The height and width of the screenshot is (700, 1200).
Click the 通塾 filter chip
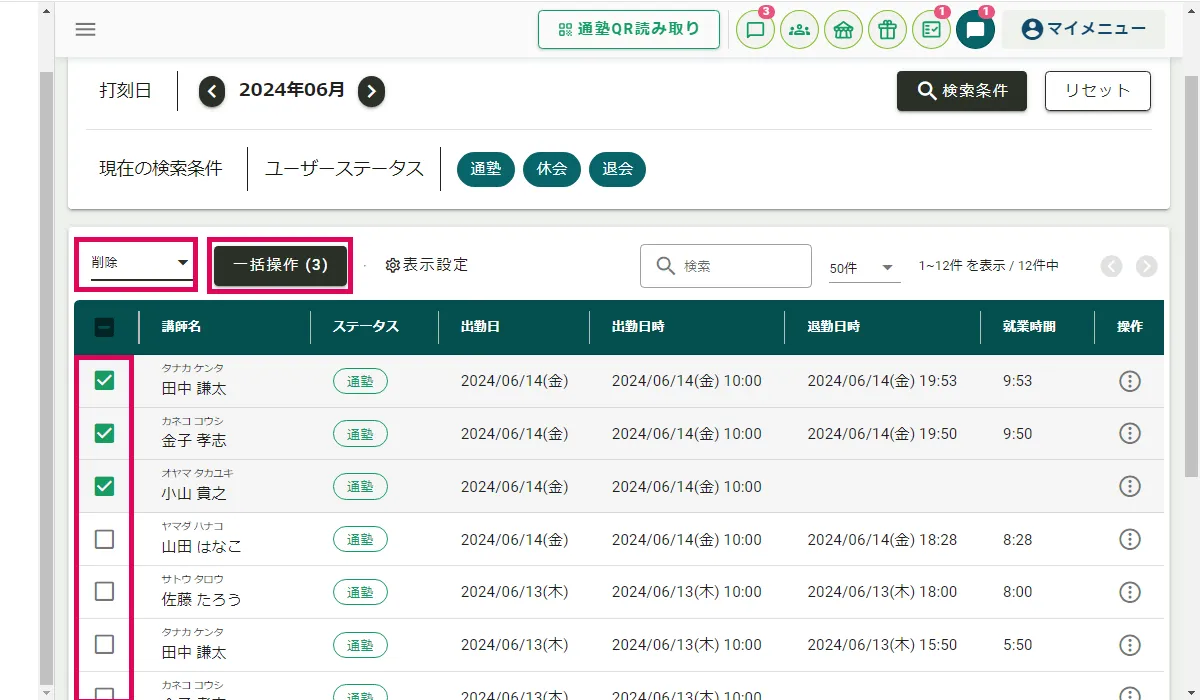(485, 169)
